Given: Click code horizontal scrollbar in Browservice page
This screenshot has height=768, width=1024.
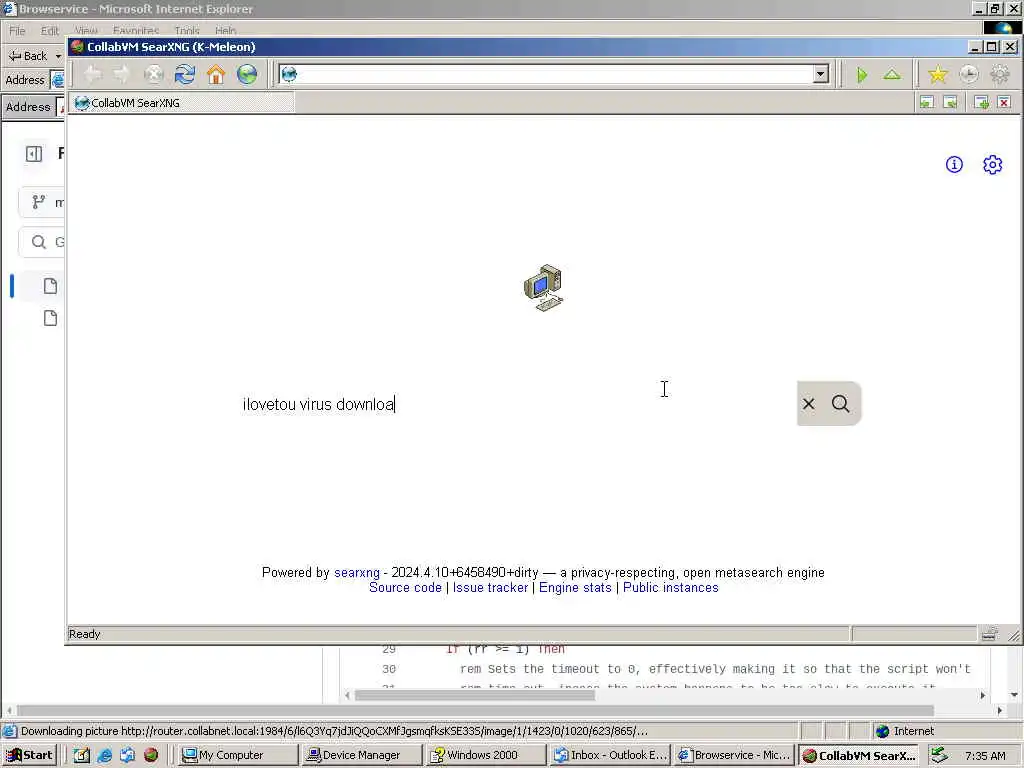Looking at the screenshot, I should click(475, 695).
